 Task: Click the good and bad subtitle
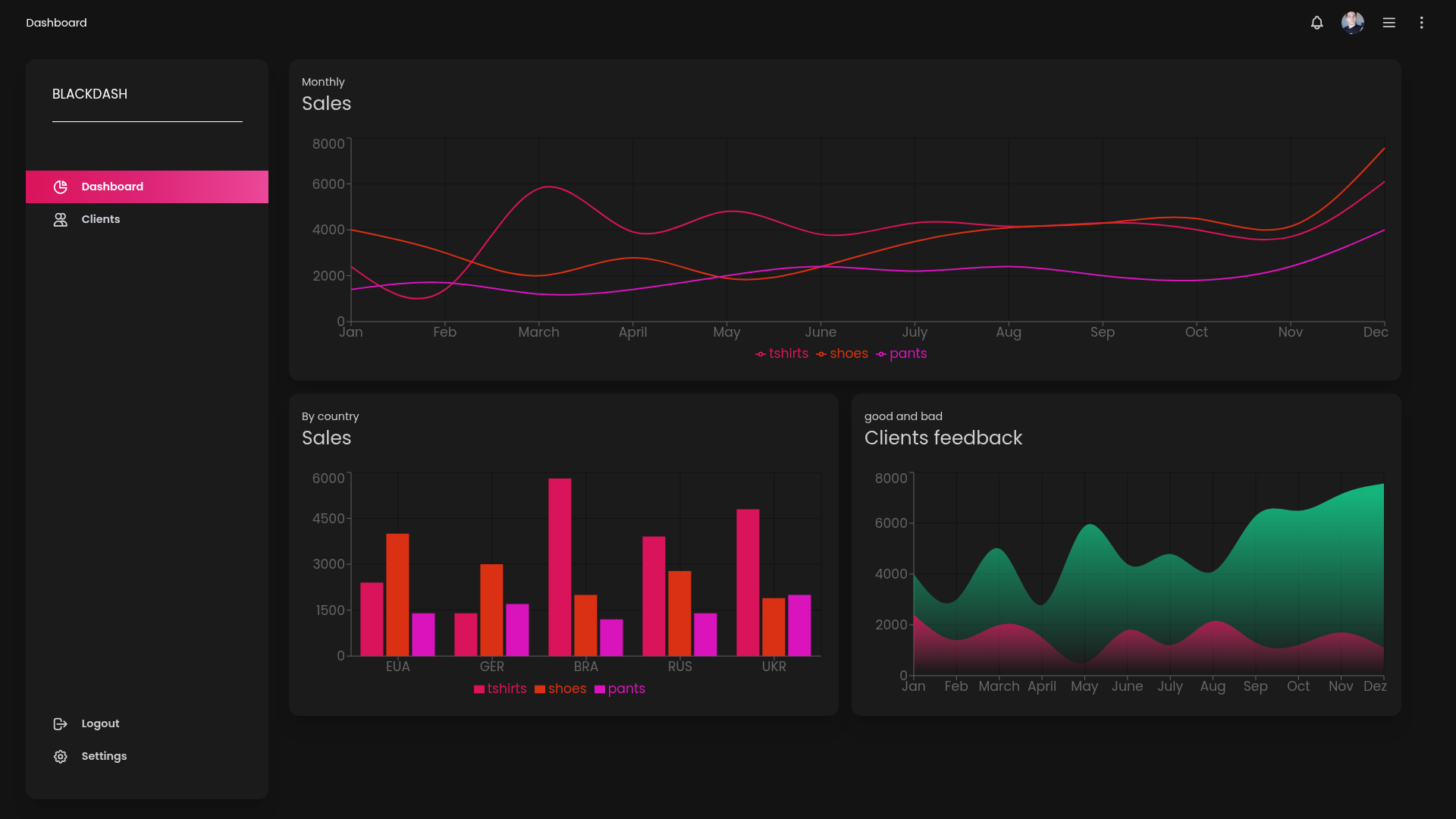pos(903,416)
